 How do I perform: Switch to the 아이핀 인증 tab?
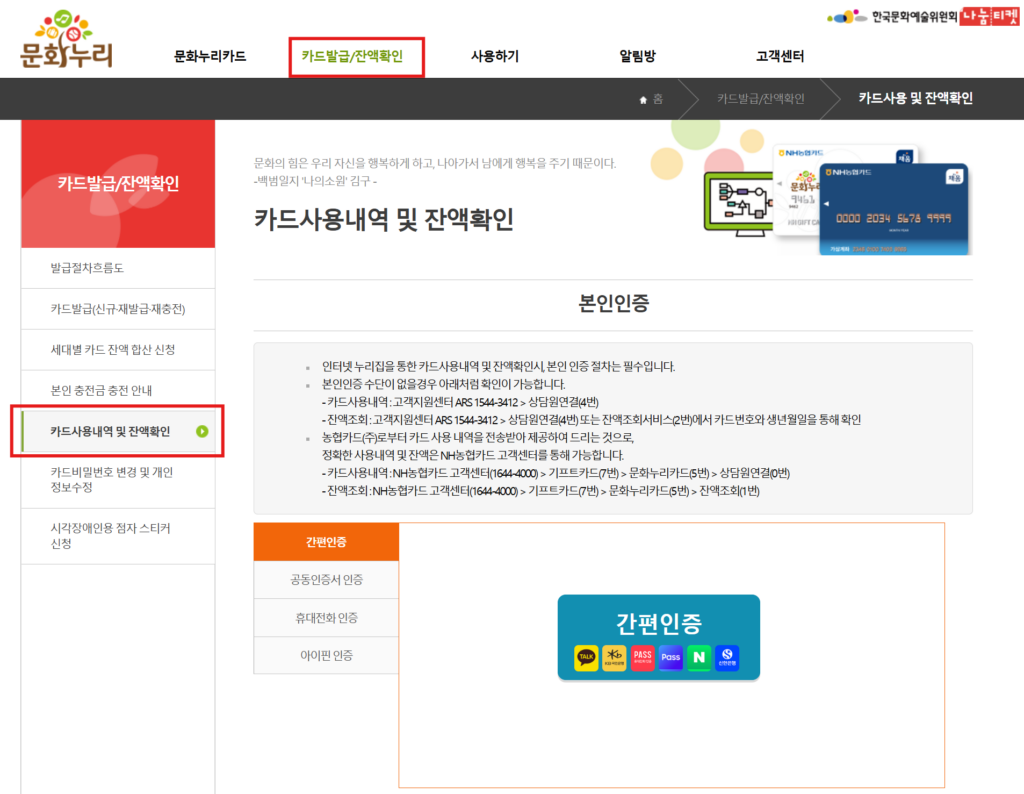pyautogui.click(x=326, y=655)
